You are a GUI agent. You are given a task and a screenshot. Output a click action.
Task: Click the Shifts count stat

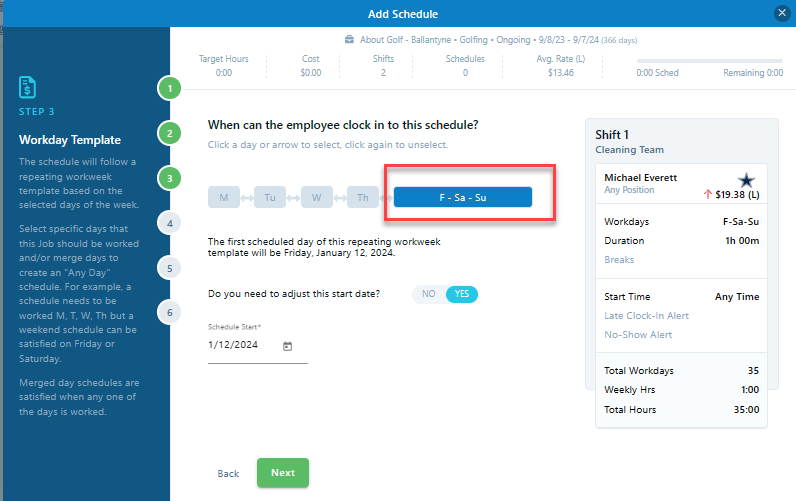(383, 65)
